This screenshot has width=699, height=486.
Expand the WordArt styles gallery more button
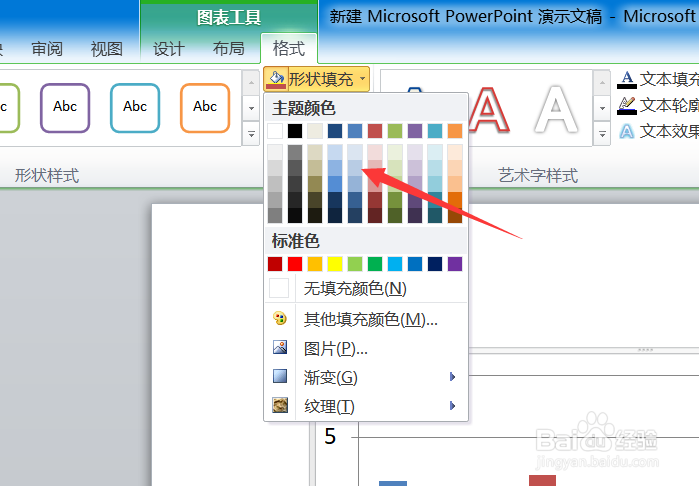602,134
